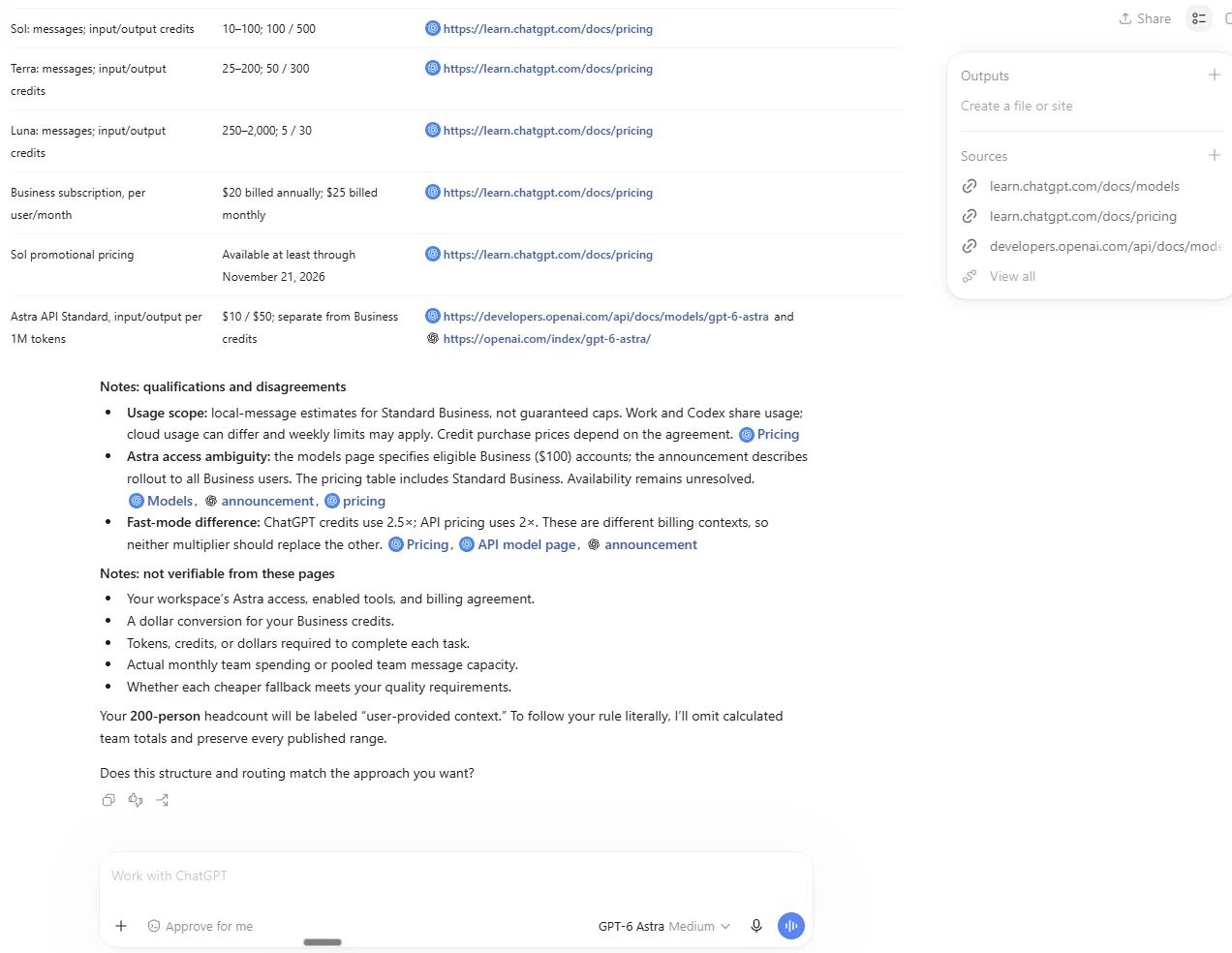Image resolution: width=1232 pixels, height=953 pixels.
Task: Open the GPT-6 Astra Medium model dropdown
Action: click(x=664, y=926)
